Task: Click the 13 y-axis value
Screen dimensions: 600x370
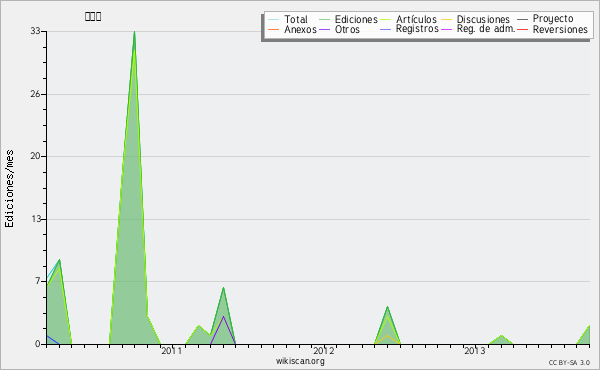Action: 36,219
